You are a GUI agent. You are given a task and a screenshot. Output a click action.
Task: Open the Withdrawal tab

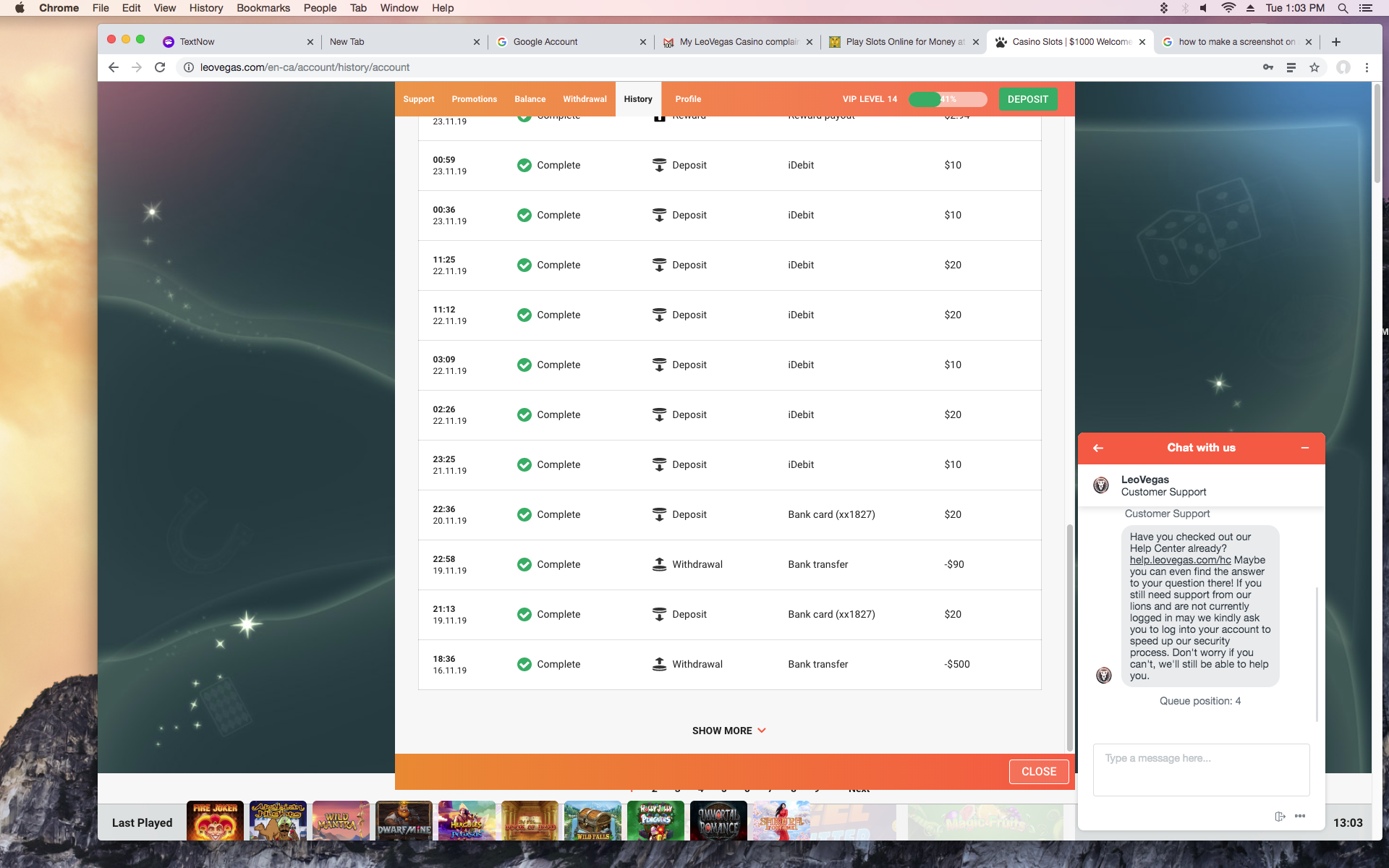pyautogui.click(x=585, y=99)
